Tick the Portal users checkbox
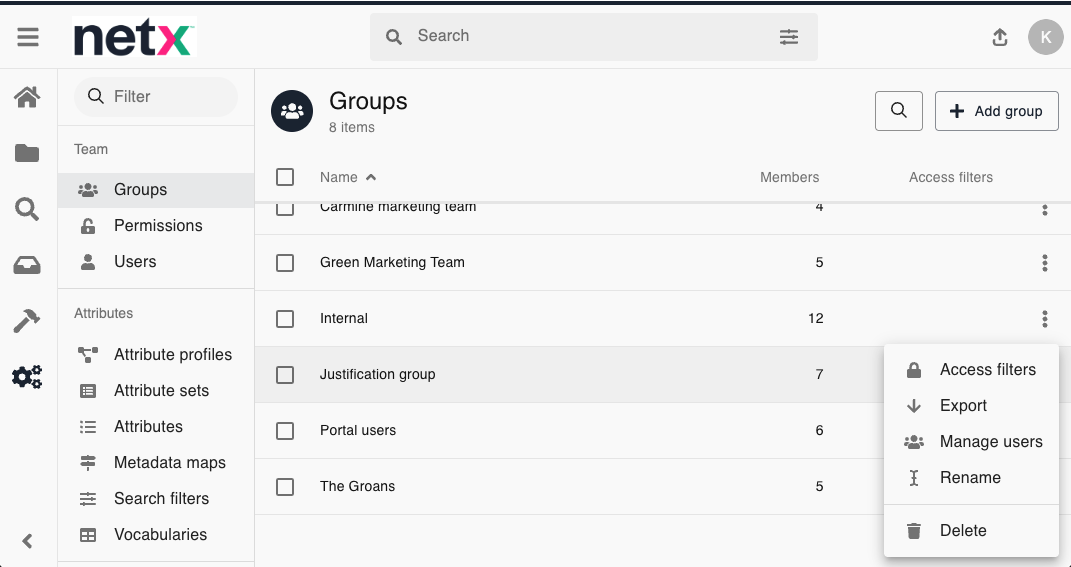Viewport: 1071px width, 567px height. coord(285,431)
